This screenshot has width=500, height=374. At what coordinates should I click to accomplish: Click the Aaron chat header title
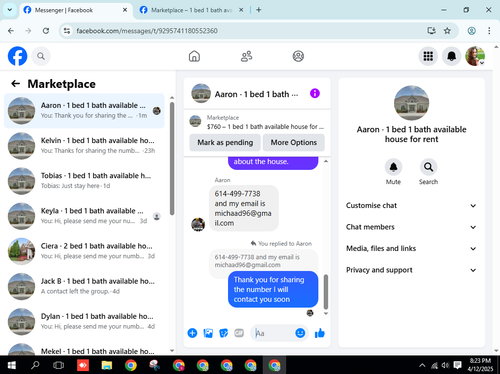click(x=256, y=94)
